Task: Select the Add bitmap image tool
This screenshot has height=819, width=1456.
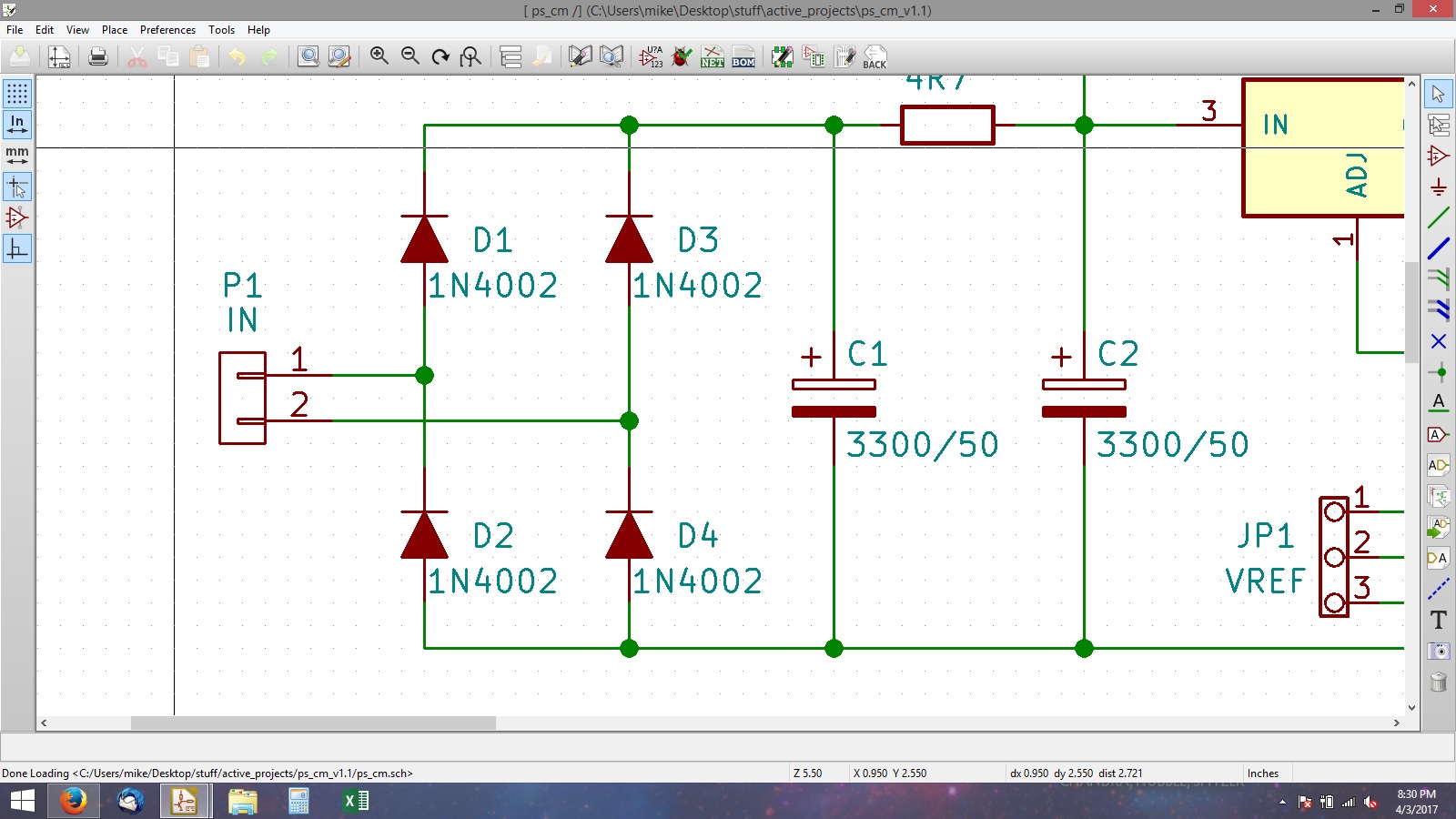Action: (x=1438, y=651)
